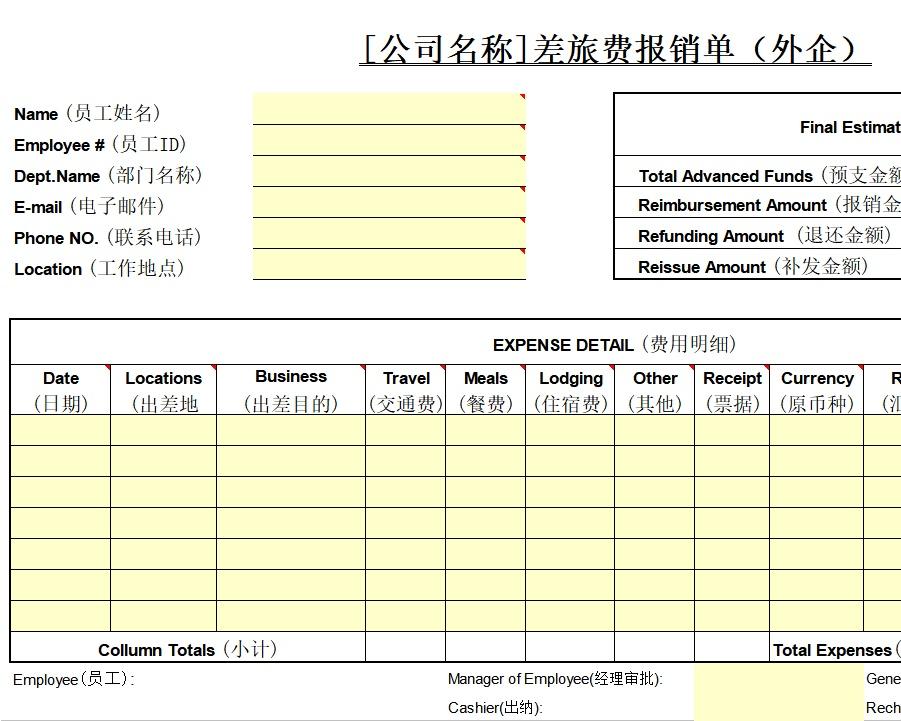Click the Name input cell
This screenshot has height=721, width=901.
pos(389,109)
